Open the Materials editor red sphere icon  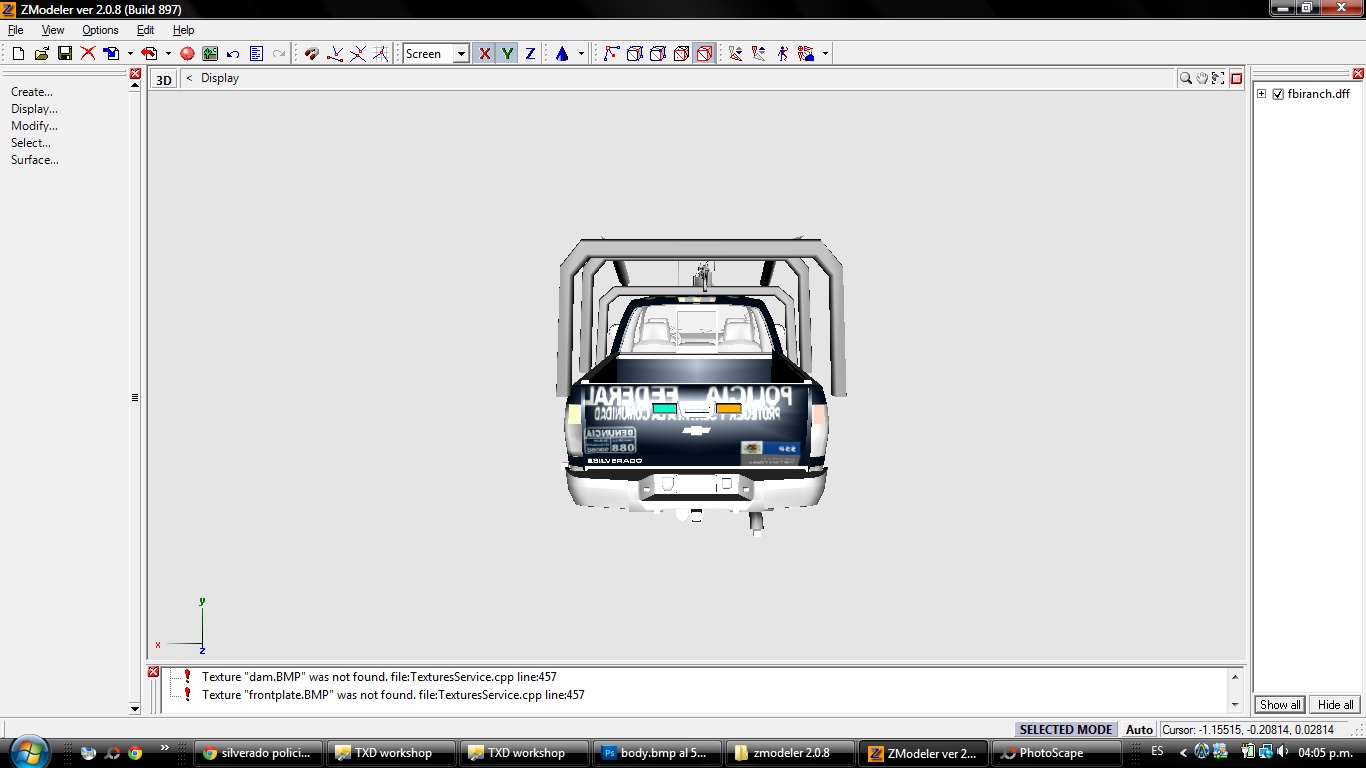tap(187, 54)
